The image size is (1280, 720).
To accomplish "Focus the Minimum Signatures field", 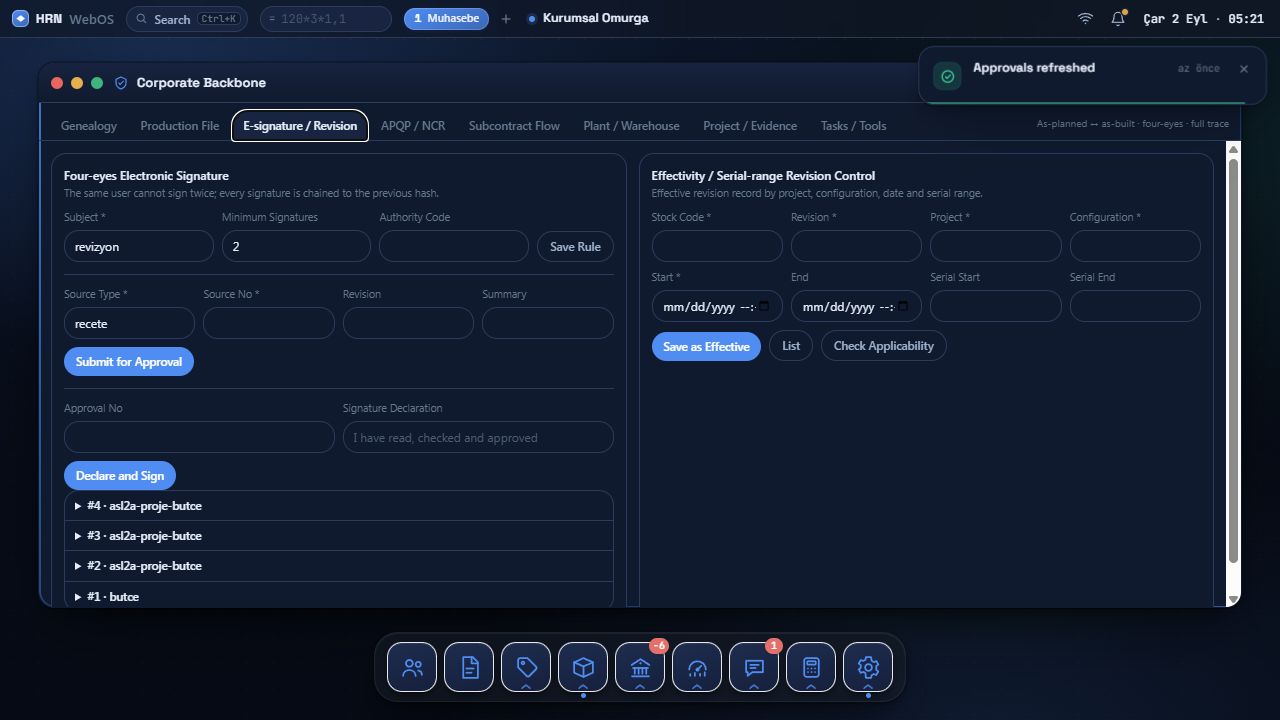I will [x=296, y=247].
